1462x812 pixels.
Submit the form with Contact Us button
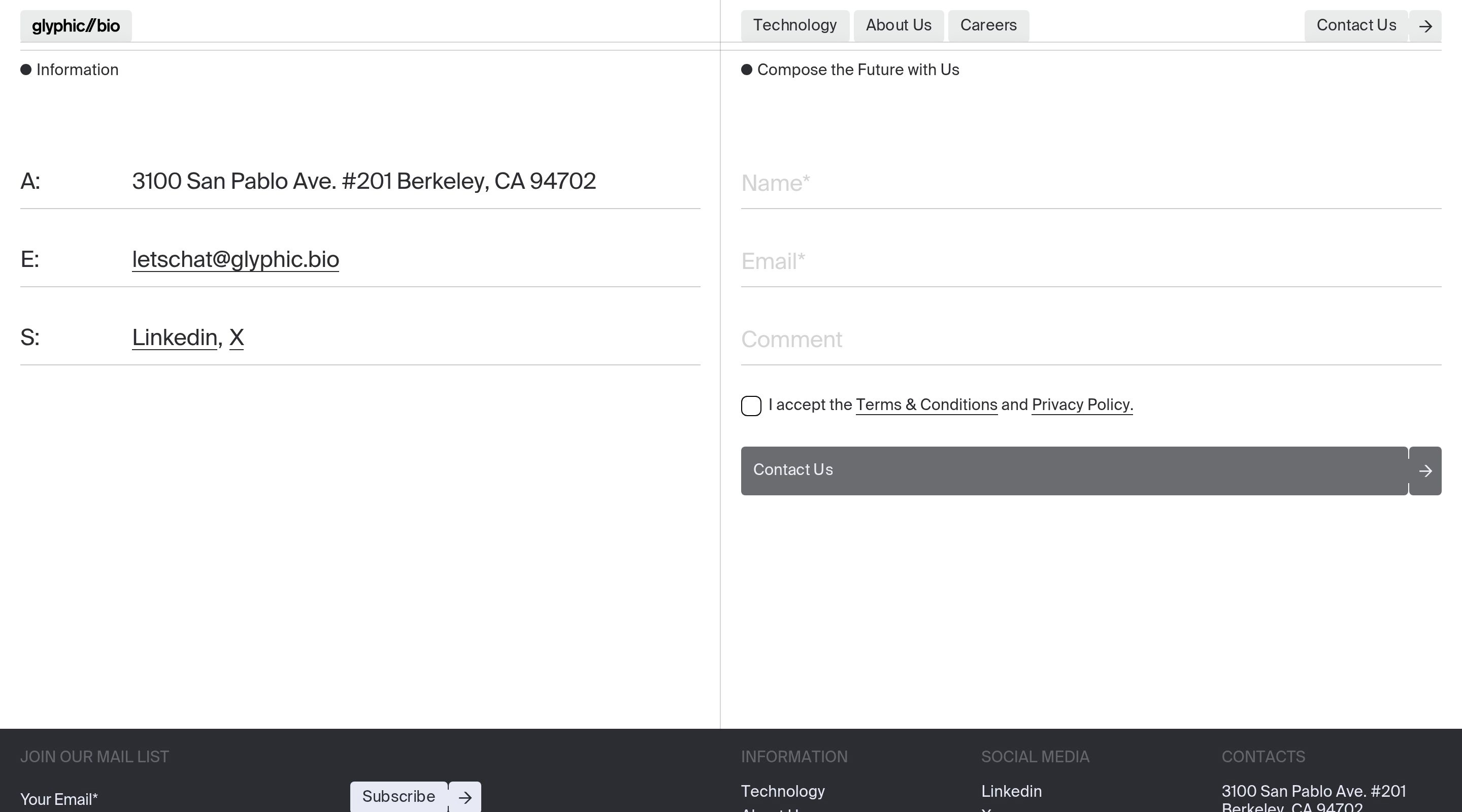coord(1074,470)
